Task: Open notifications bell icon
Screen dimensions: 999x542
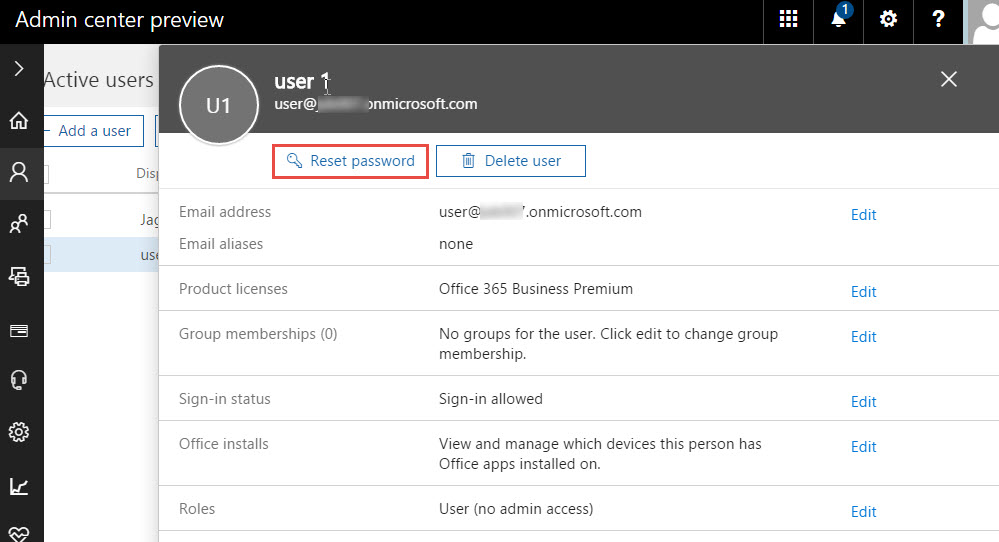Action: [839, 19]
